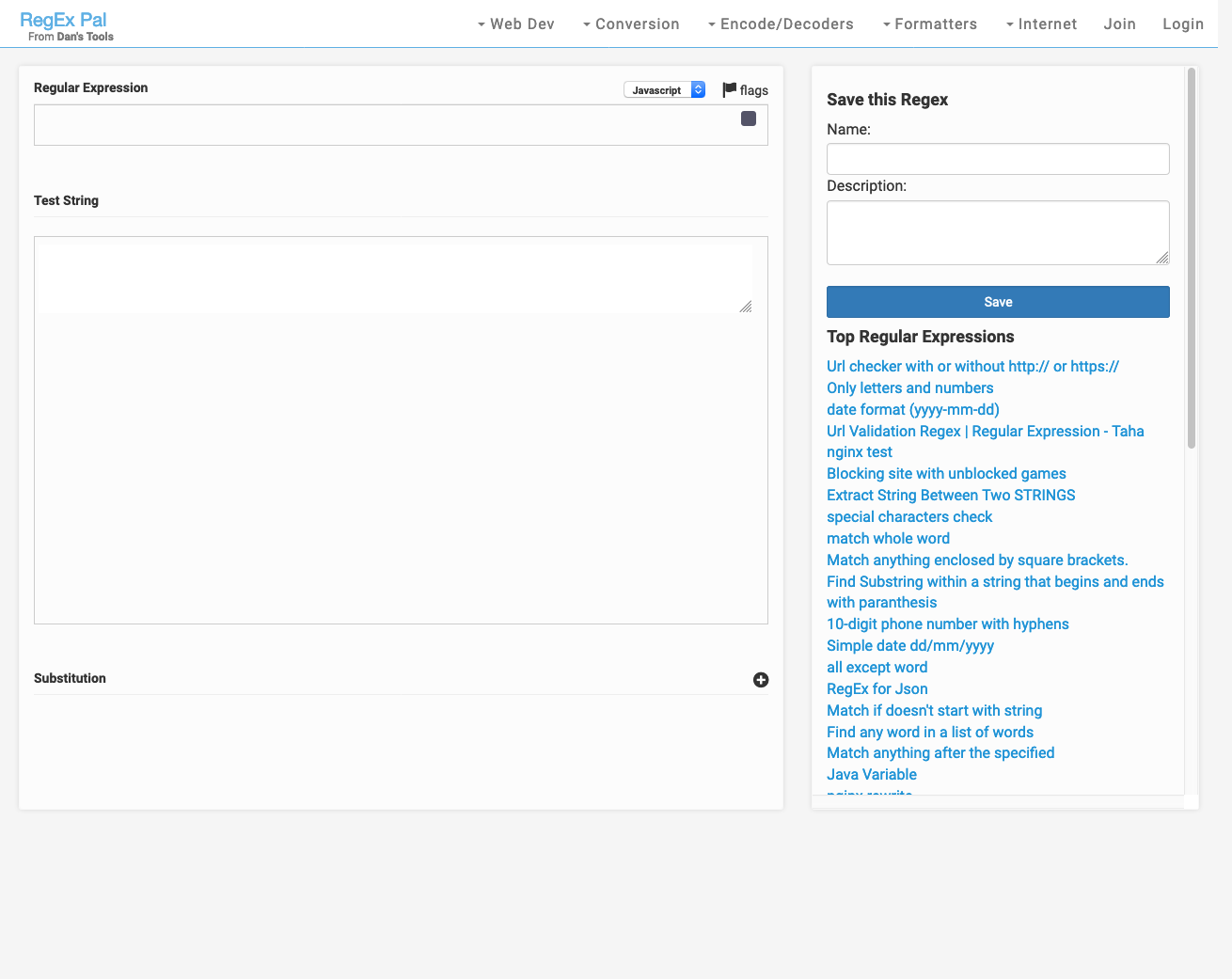This screenshot has width=1232, height=979.
Task: Expand the Conversion menu
Action: click(x=631, y=24)
